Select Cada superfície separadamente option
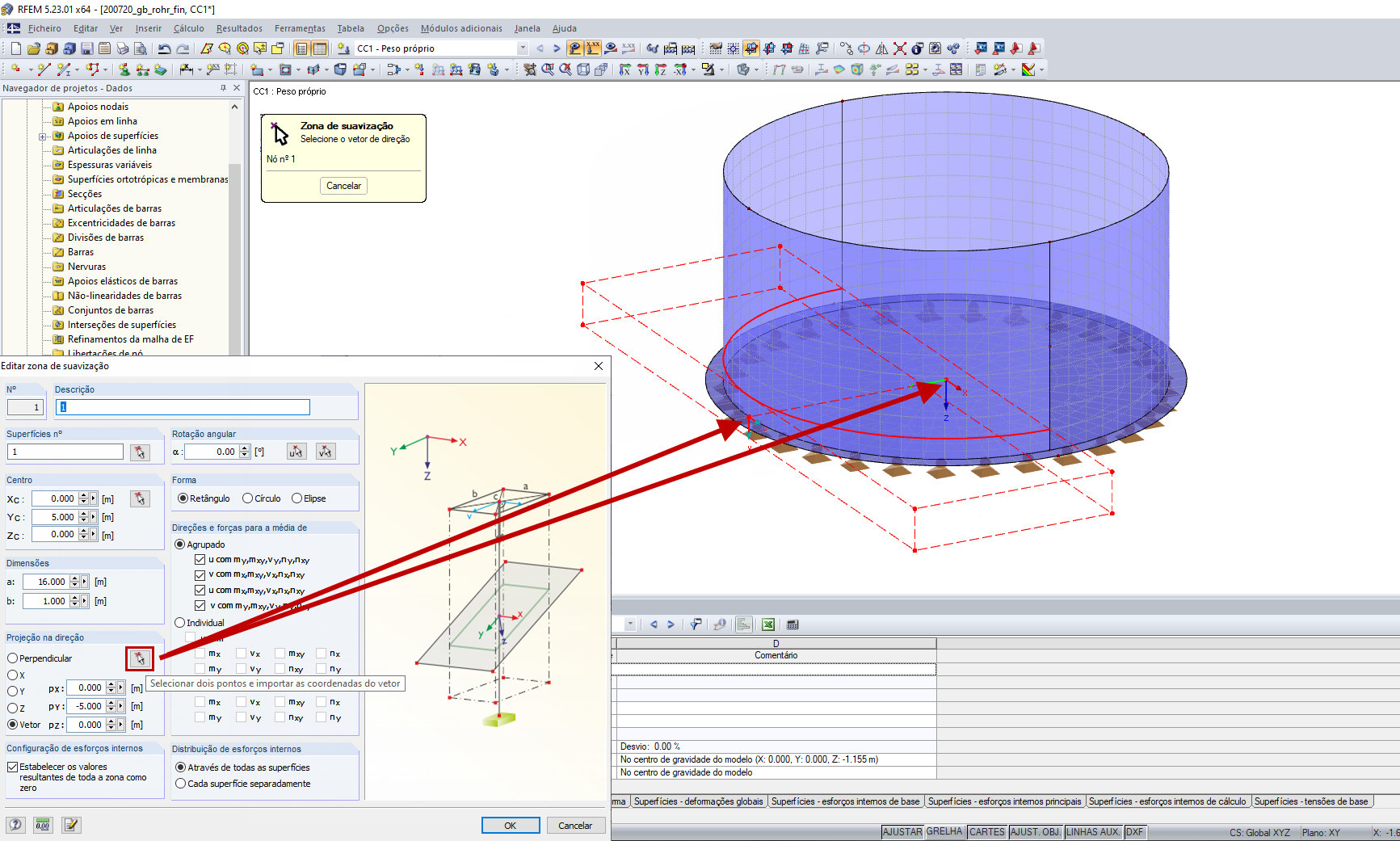 tap(242, 784)
